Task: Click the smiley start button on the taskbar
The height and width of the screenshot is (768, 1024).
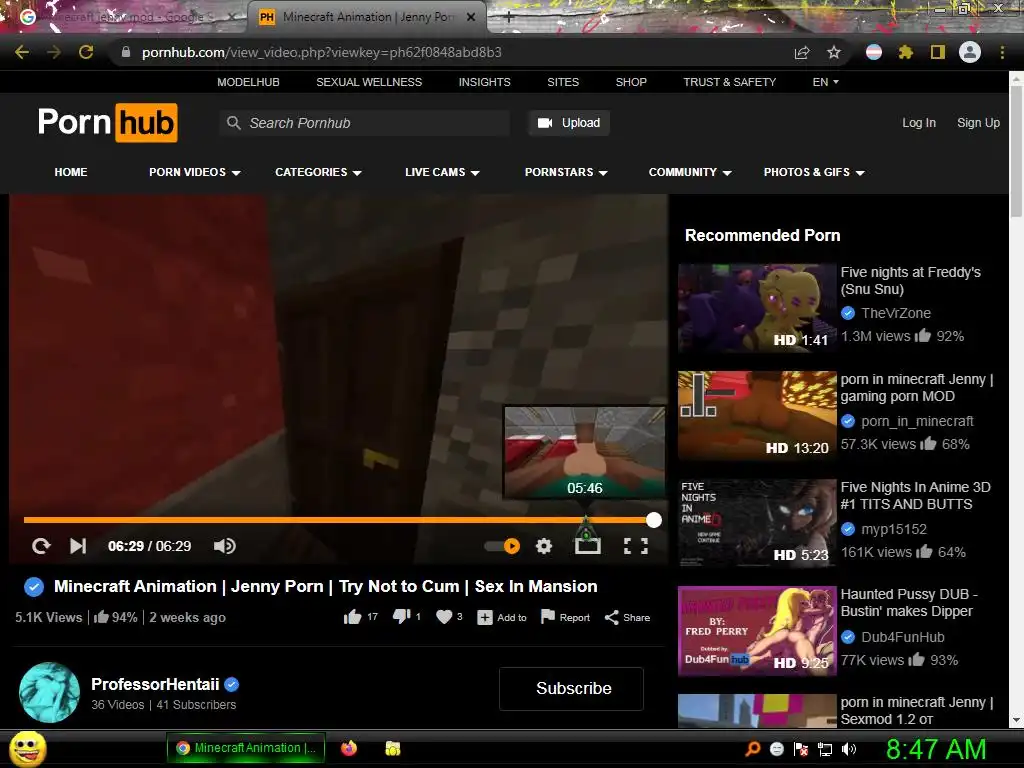Action: [28, 749]
